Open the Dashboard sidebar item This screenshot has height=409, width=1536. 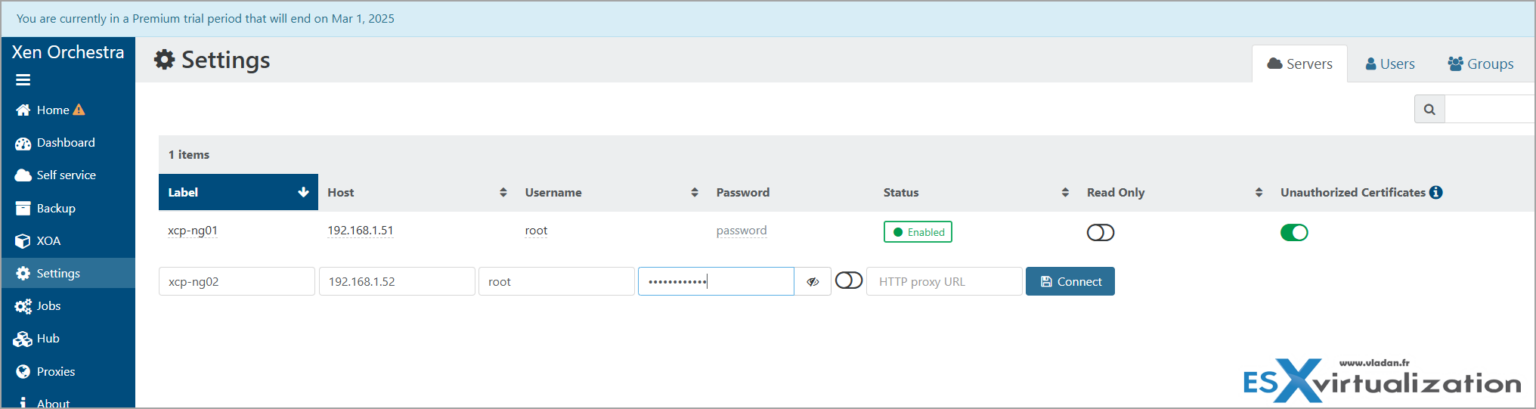tap(65, 143)
